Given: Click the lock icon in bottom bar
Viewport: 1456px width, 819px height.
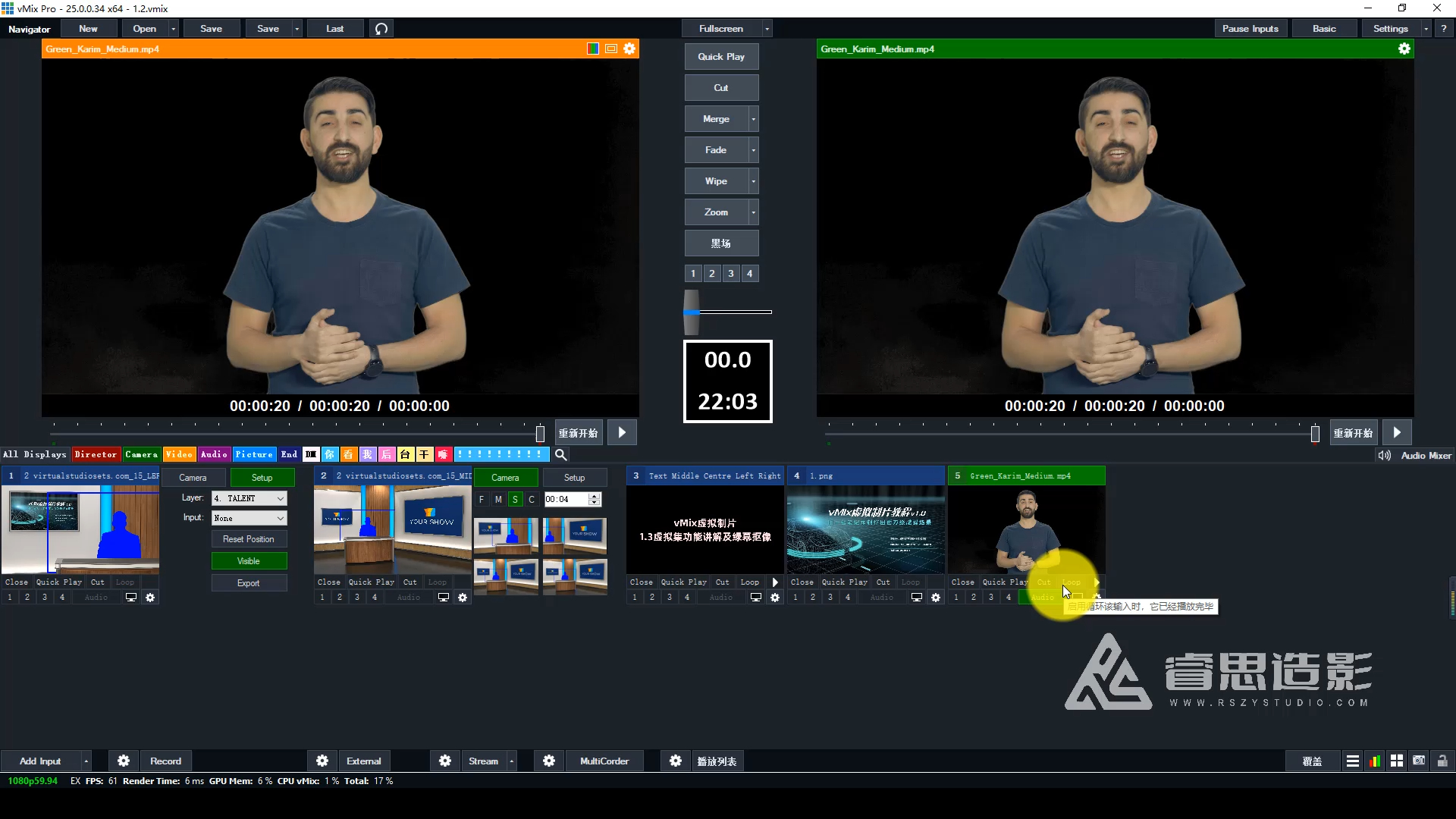Looking at the screenshot, I should tap(1442, 761).
